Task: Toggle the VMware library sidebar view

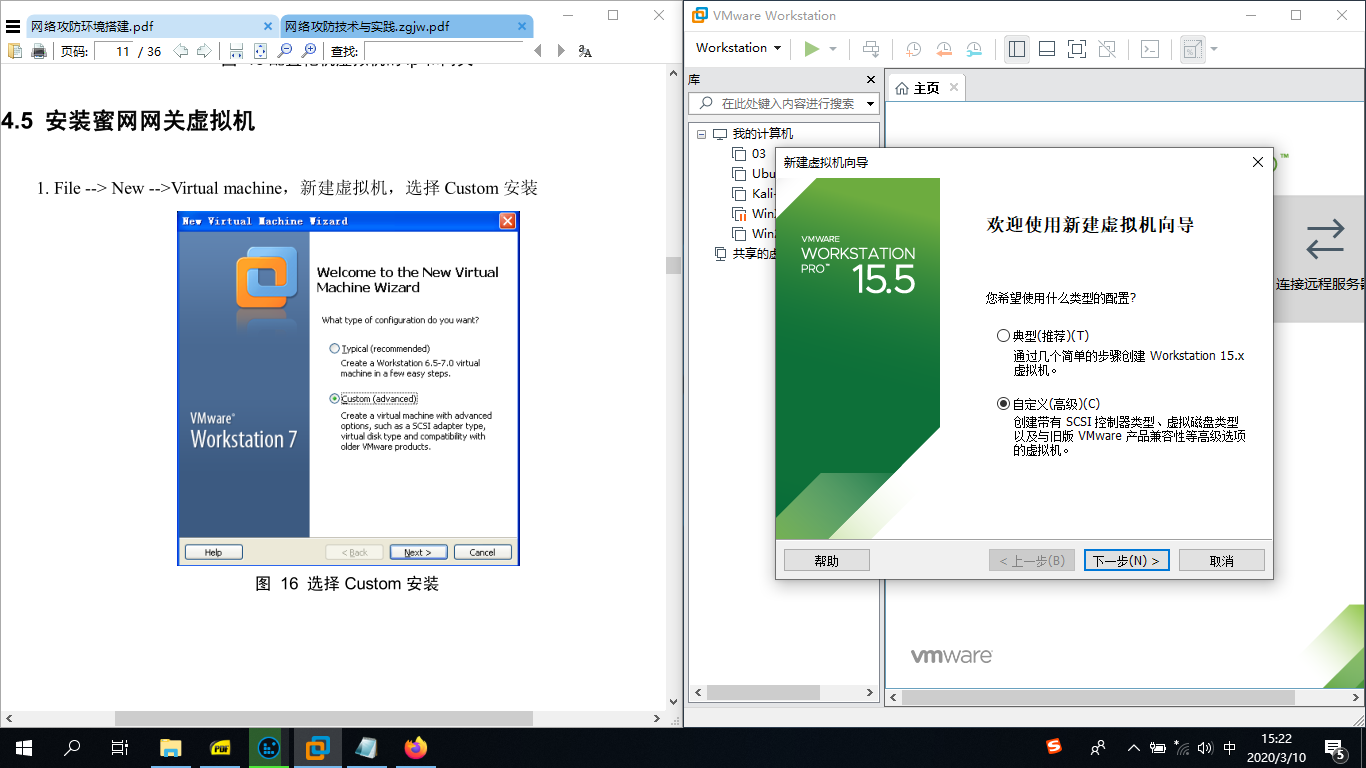Action: click(x=1017, y=48)
